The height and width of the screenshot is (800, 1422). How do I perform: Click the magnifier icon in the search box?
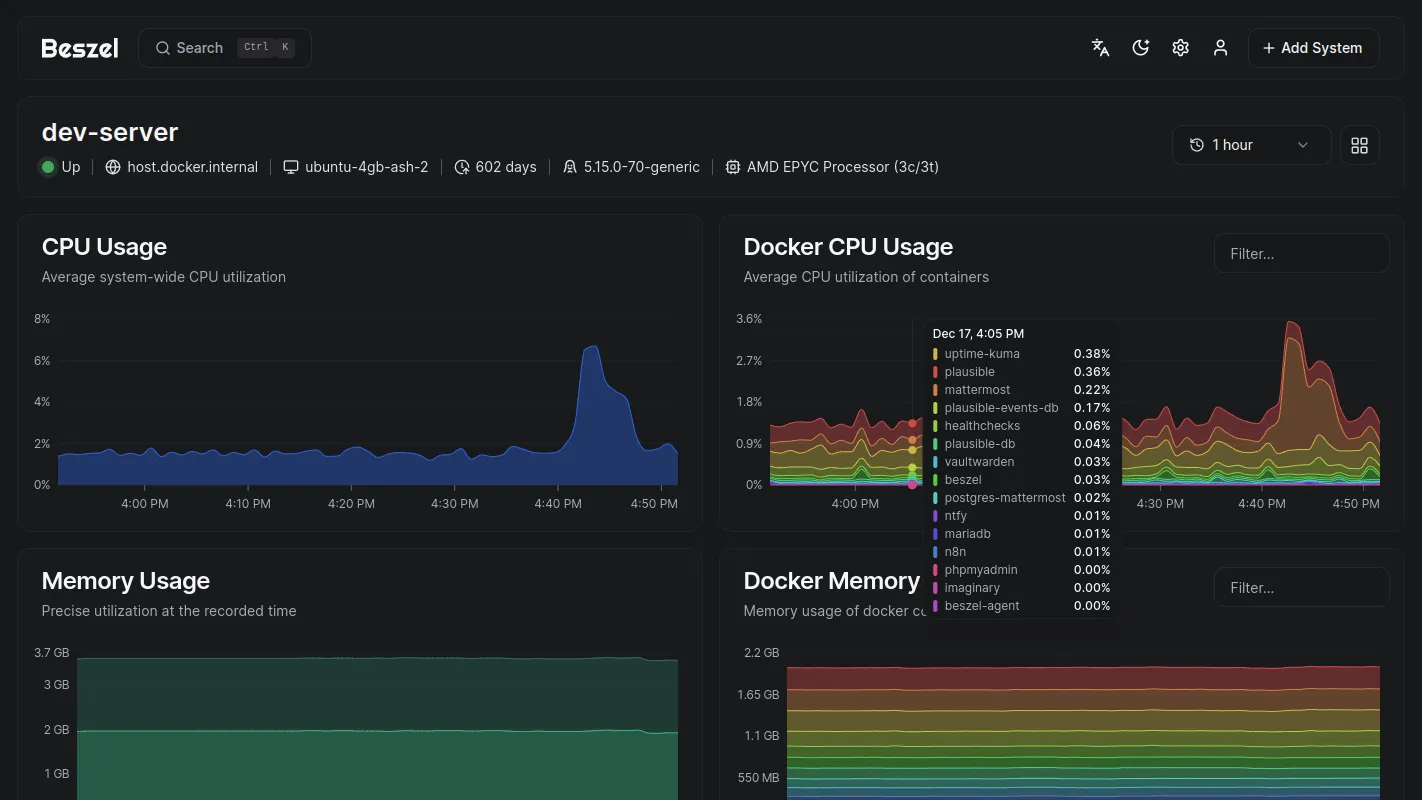163,48
